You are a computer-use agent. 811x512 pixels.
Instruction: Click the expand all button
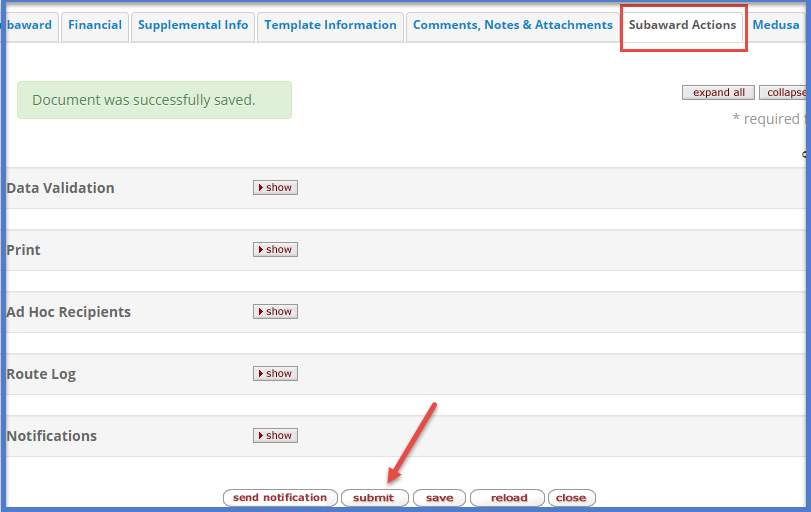718,93
